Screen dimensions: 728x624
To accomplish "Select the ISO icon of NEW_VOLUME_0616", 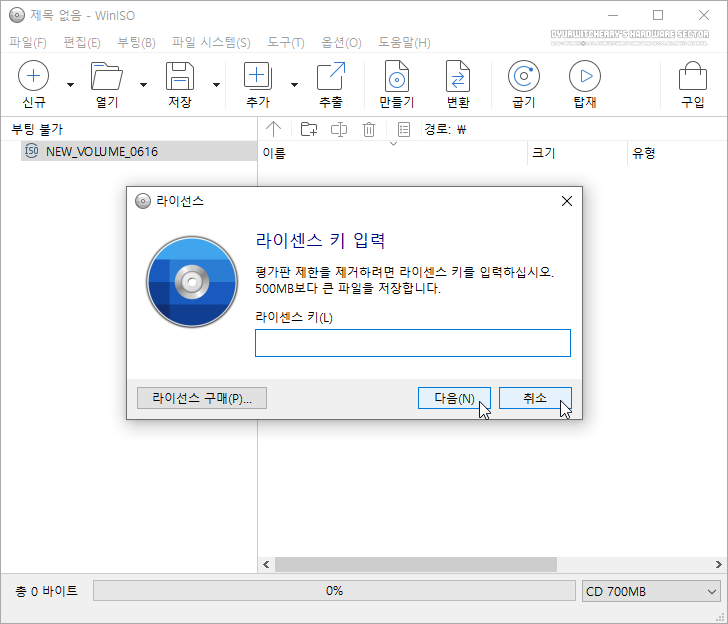I will (x=32, y=151).
